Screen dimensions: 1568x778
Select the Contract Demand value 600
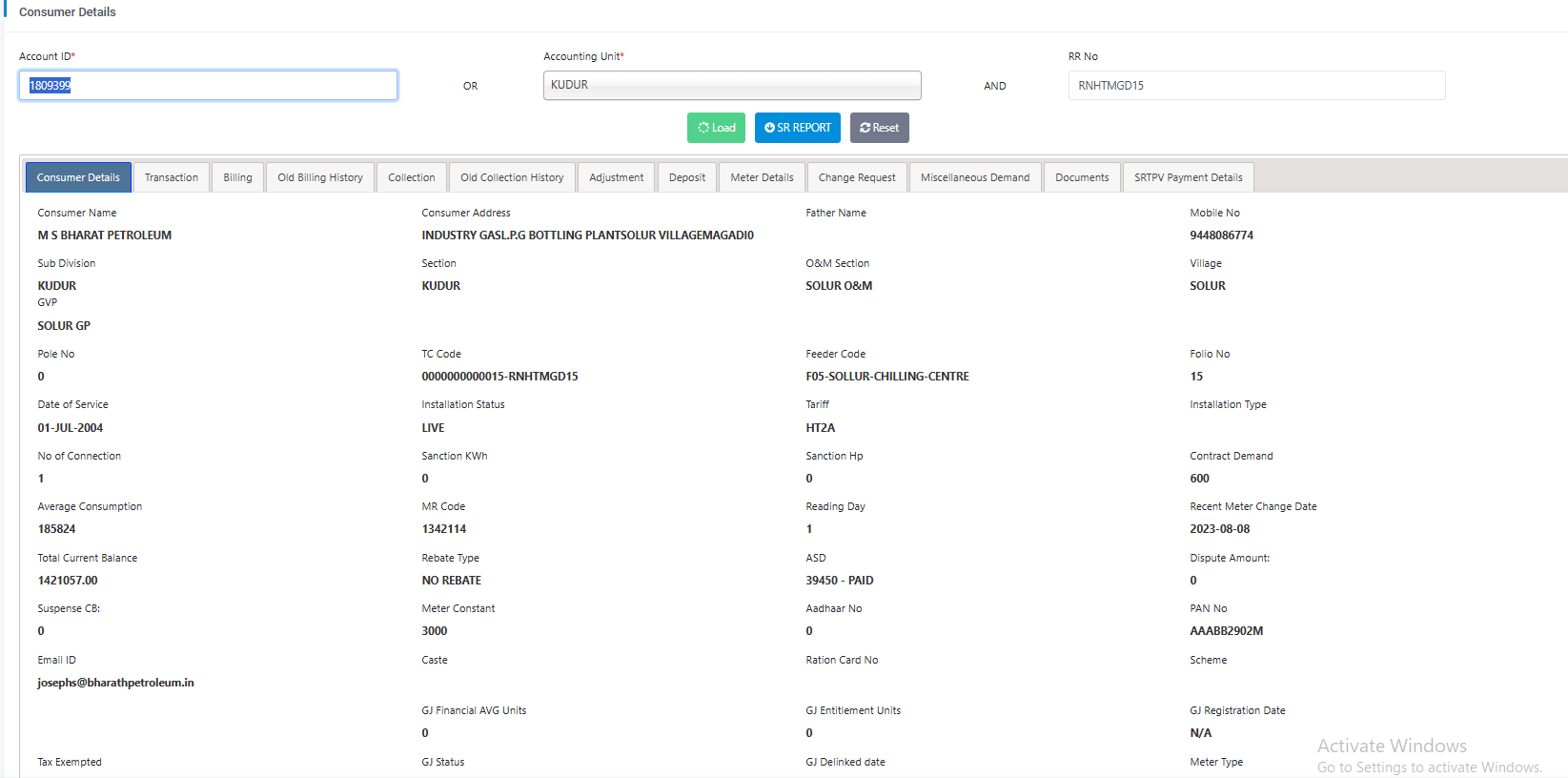1199,479
